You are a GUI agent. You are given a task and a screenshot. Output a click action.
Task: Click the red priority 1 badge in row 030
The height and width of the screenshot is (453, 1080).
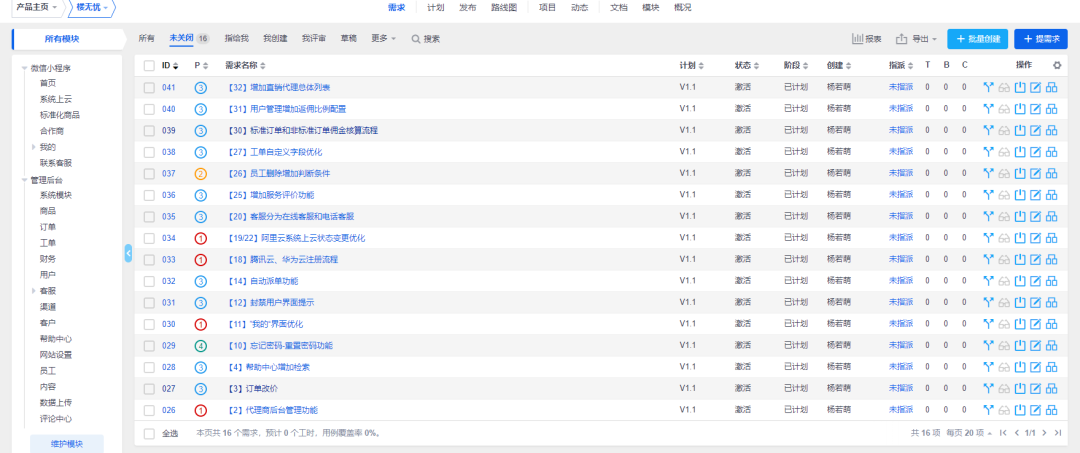[x=200, y=324]
